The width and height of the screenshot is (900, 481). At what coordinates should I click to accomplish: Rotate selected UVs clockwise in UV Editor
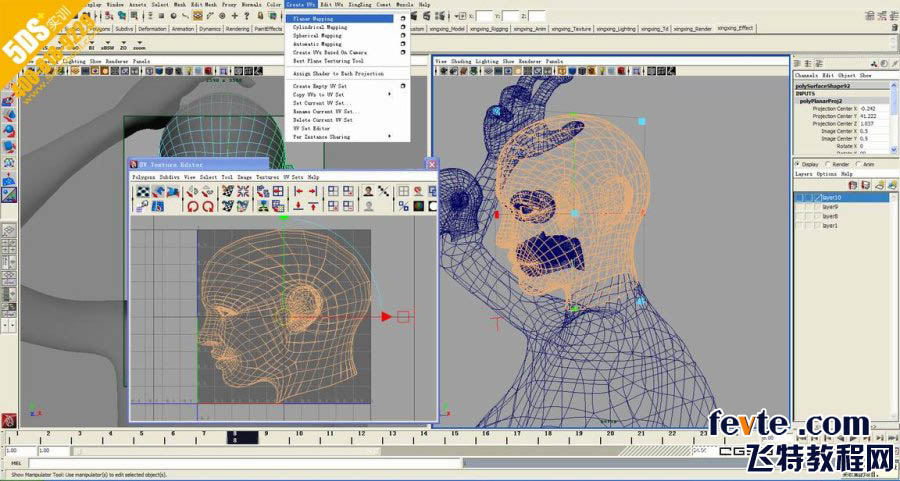(208, 205)
